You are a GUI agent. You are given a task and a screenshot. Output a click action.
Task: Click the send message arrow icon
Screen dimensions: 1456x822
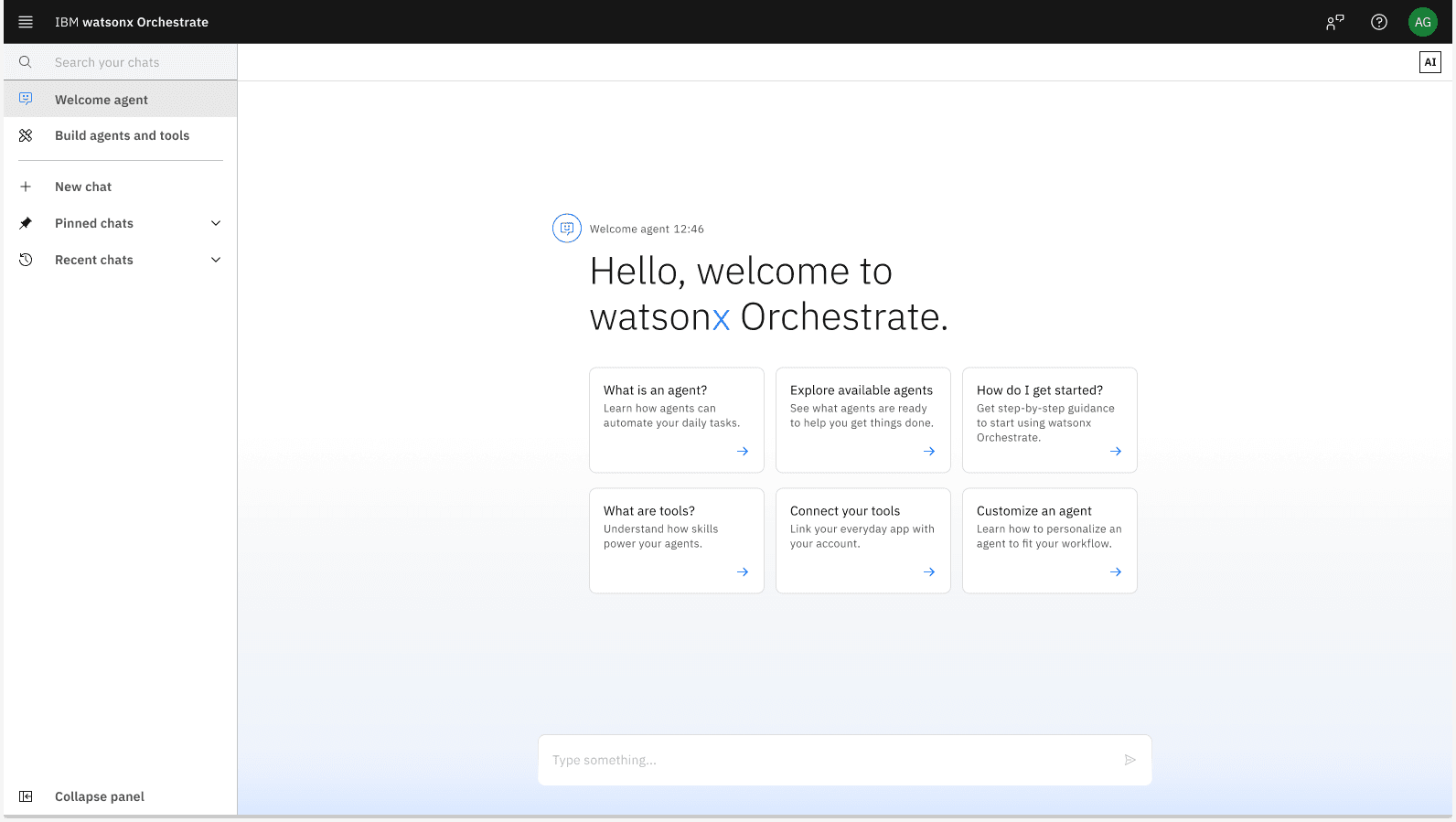click(x=1130, y=760)
